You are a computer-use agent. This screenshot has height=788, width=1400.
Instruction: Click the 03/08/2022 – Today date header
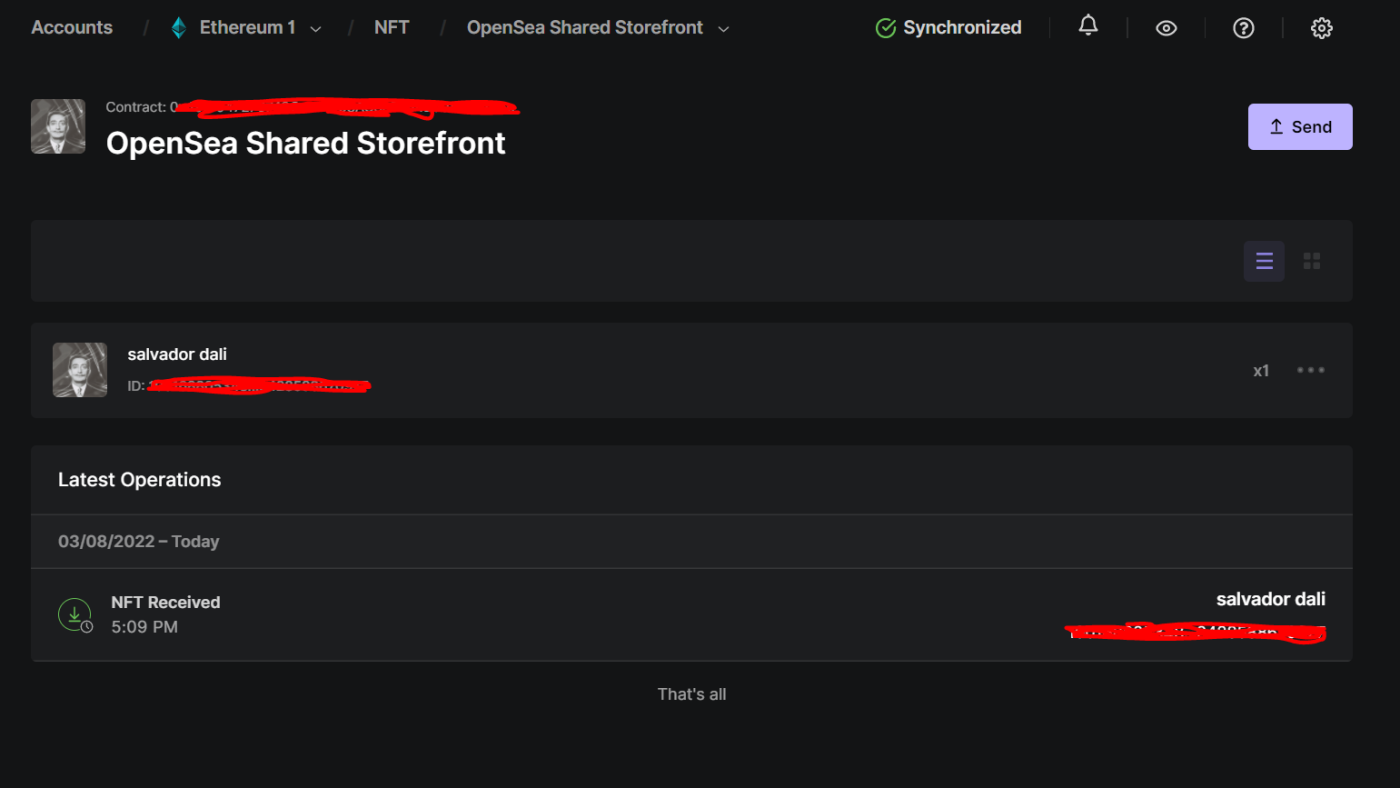(138, 541)
